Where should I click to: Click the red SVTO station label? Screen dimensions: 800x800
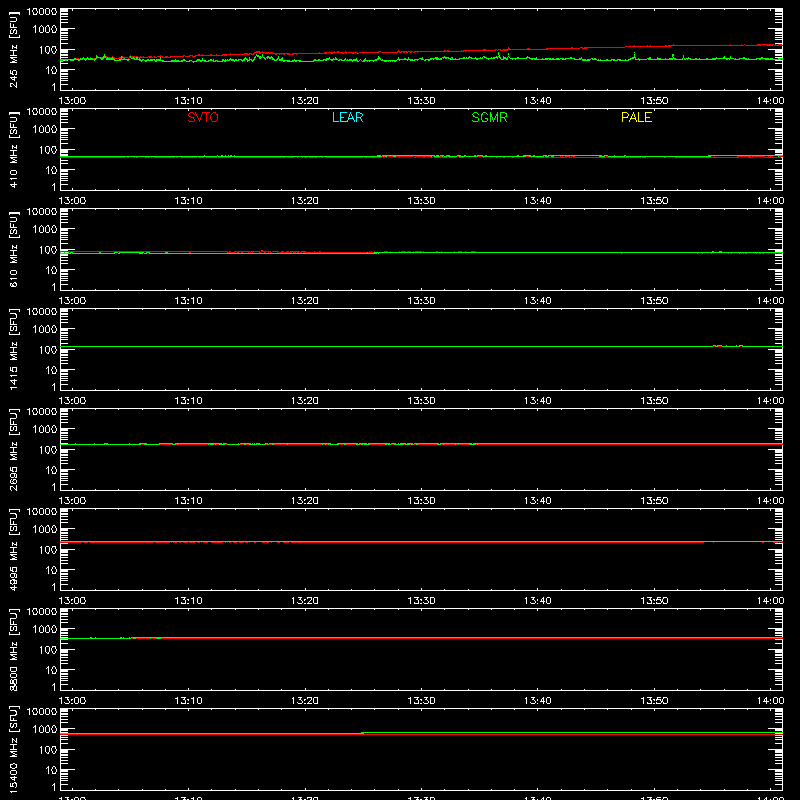[x=203, y=117]
